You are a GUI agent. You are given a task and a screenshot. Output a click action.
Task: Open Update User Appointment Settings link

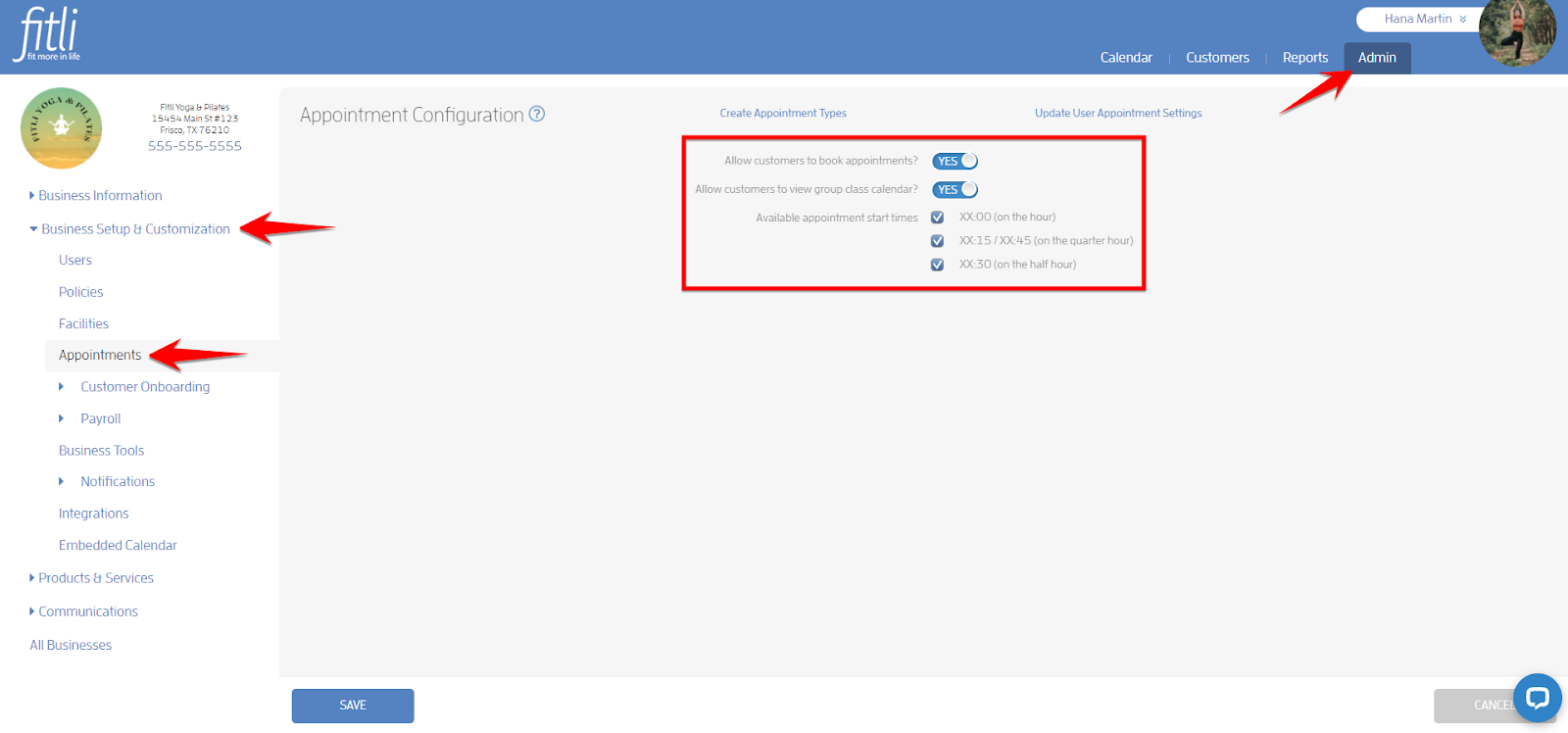pos(1118,114)
